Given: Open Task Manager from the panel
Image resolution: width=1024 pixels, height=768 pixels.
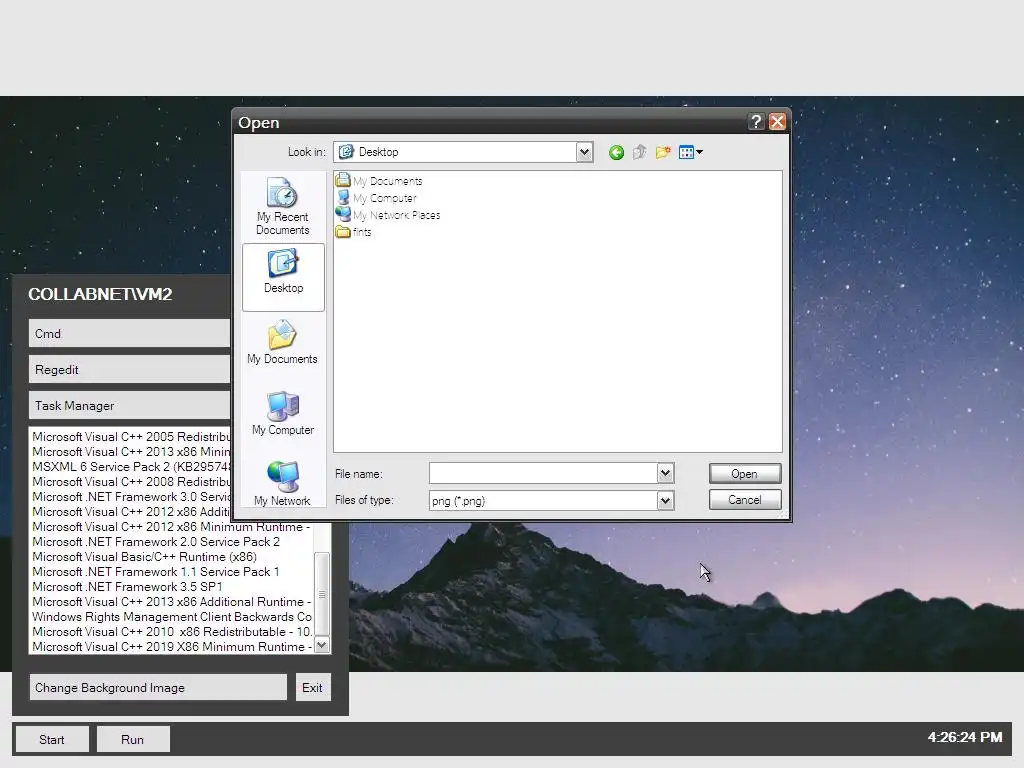Looking at the screenshot, I should (129, 406).
